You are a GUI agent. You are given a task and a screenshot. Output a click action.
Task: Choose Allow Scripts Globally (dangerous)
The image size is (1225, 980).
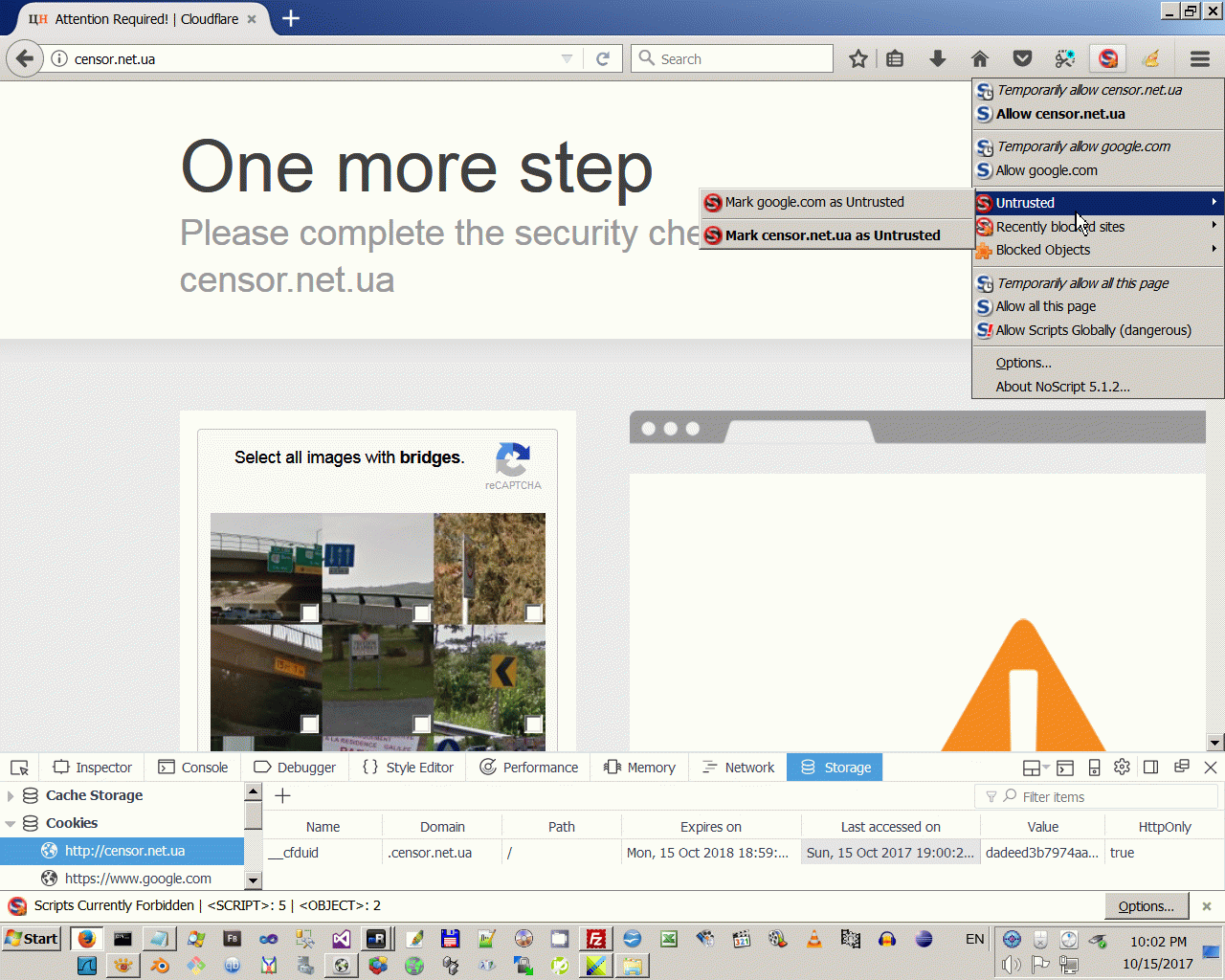pos(1098,330)
